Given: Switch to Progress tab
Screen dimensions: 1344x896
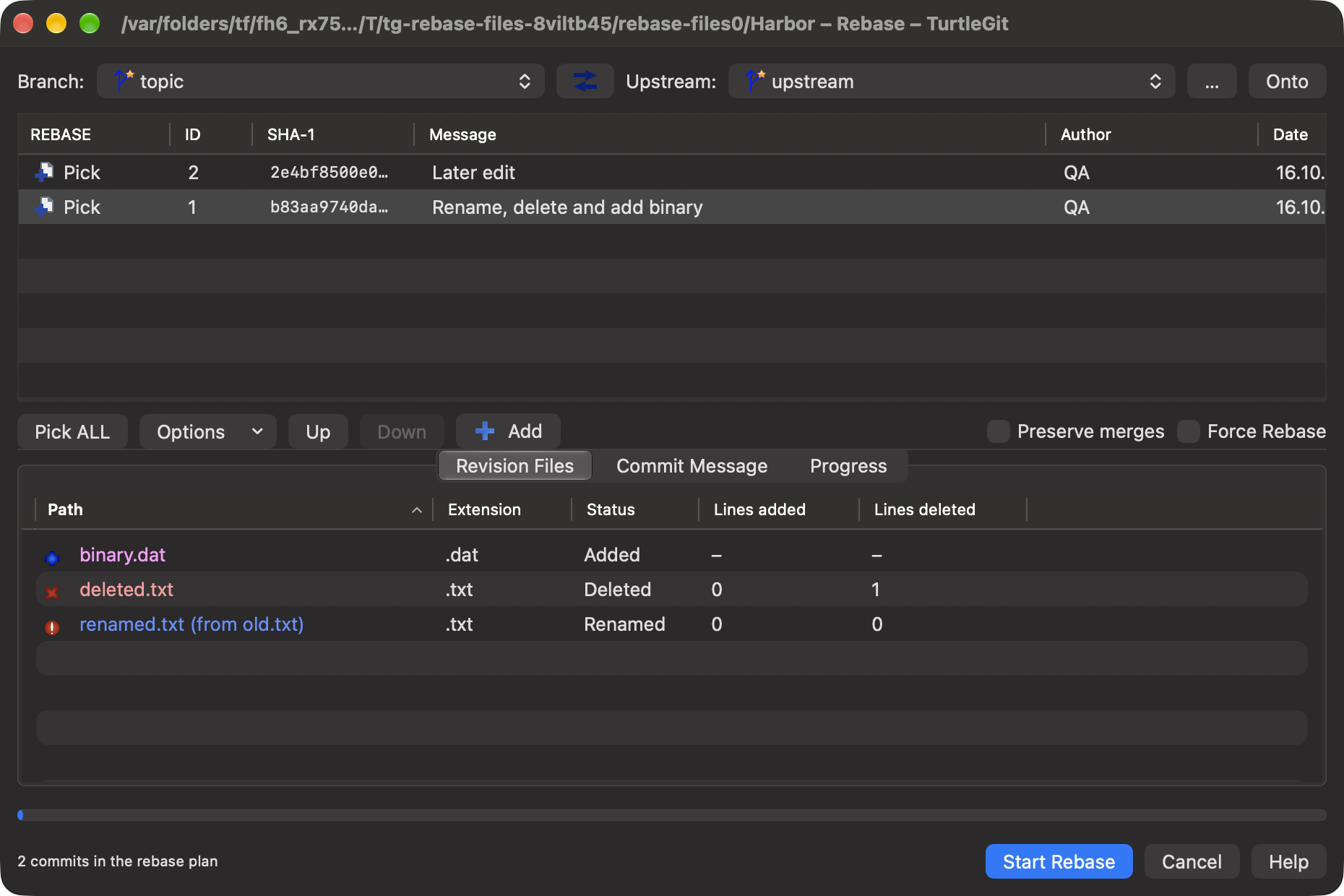Looking at the screenshot, I should (848, 466).
